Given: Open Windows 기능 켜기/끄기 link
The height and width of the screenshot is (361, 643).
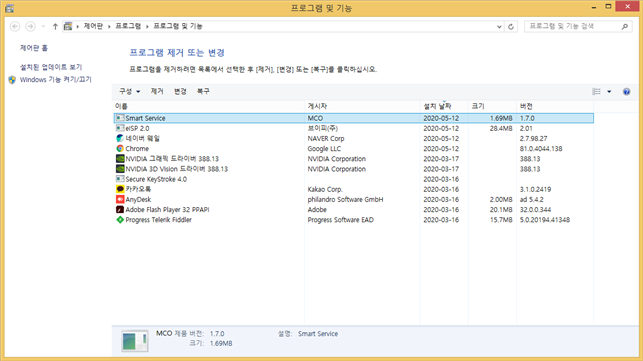Looking at the screenshot, I should click(x=56, y=80).
